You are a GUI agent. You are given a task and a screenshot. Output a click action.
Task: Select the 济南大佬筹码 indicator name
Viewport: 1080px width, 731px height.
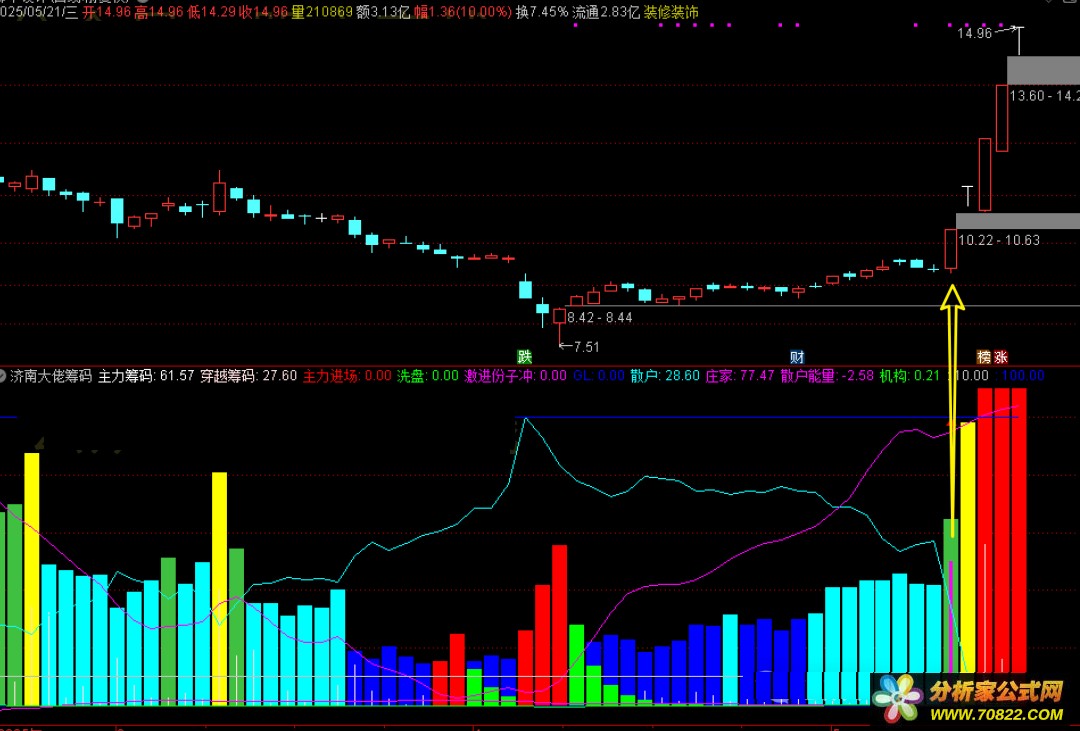(x=51, y=375)
